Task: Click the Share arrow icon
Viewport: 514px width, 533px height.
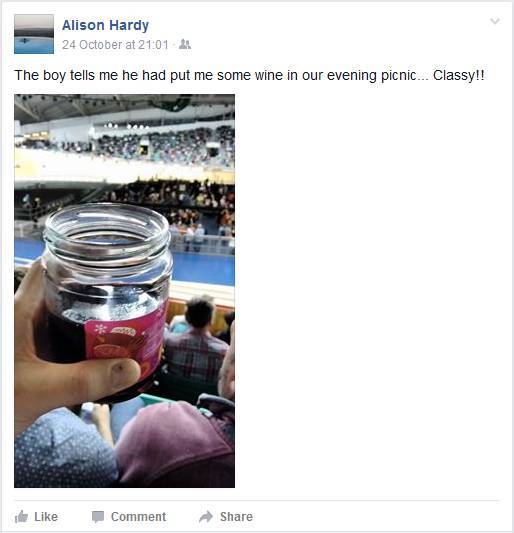Action: 206,517
